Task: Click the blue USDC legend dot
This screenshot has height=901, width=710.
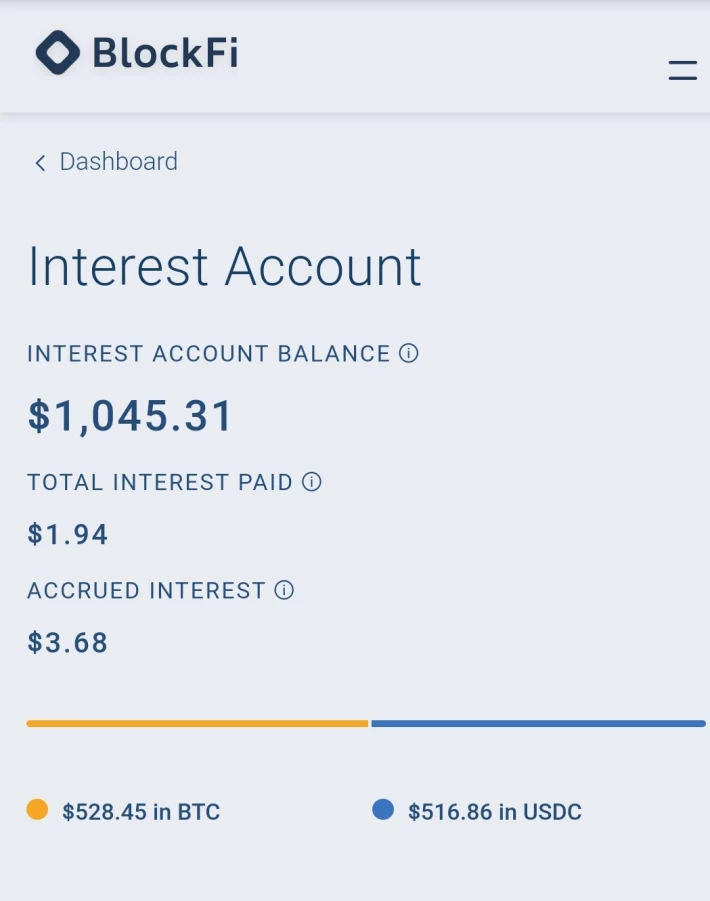Action: 383,809
